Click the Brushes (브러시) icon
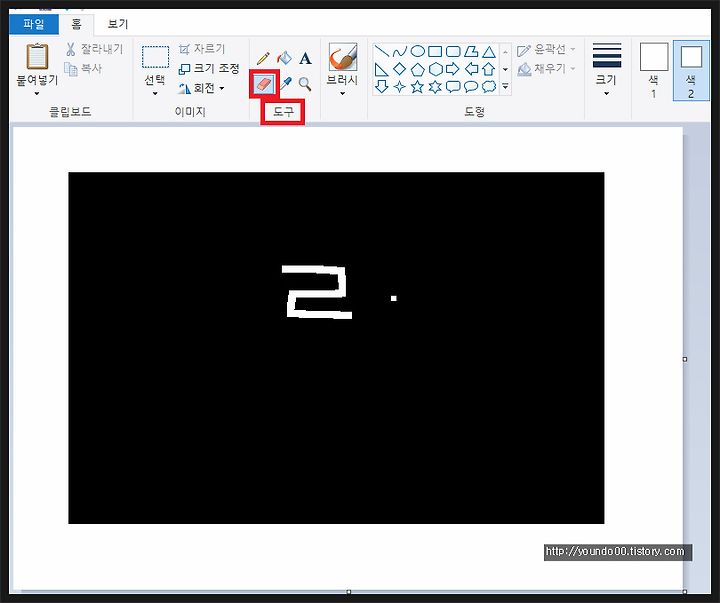Viewport: 720px width, 603px height. 343,56
